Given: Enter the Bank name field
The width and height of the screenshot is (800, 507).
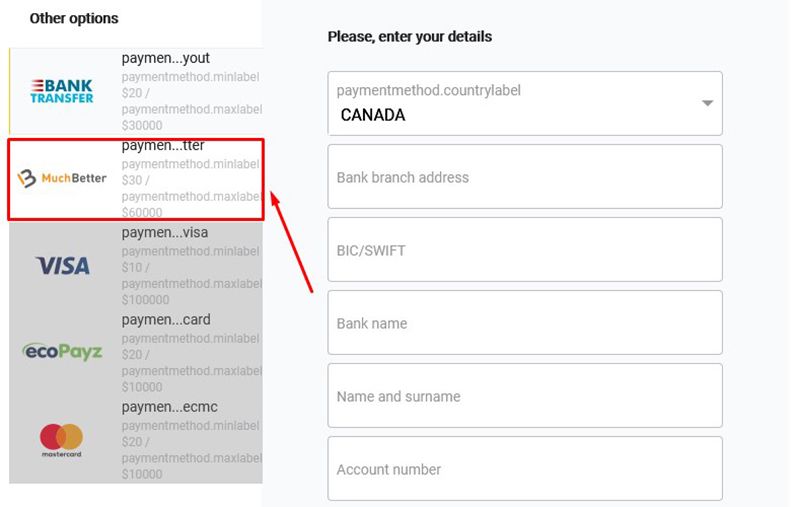Looking at the screenshot, I should (x=524, y=323).
